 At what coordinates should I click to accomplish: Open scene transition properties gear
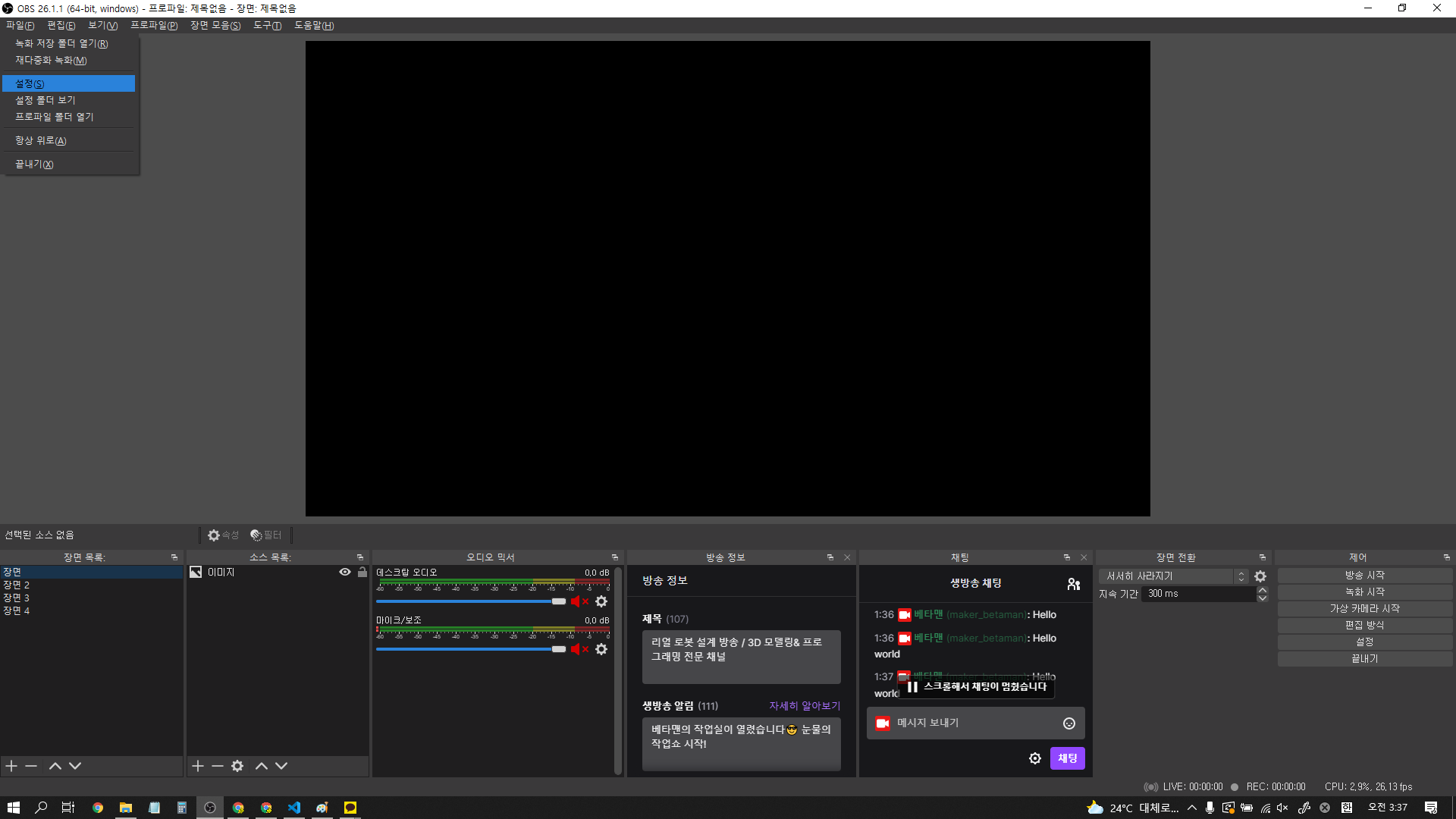pyautogui.click(x=1260, y=576)
